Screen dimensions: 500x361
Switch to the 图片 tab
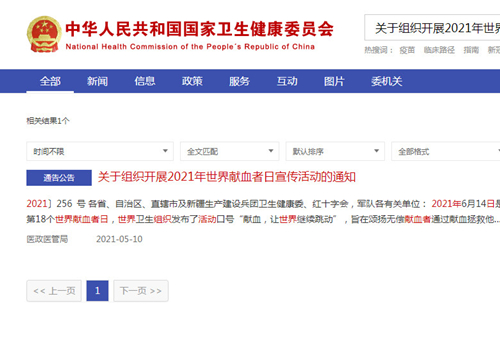334,81
